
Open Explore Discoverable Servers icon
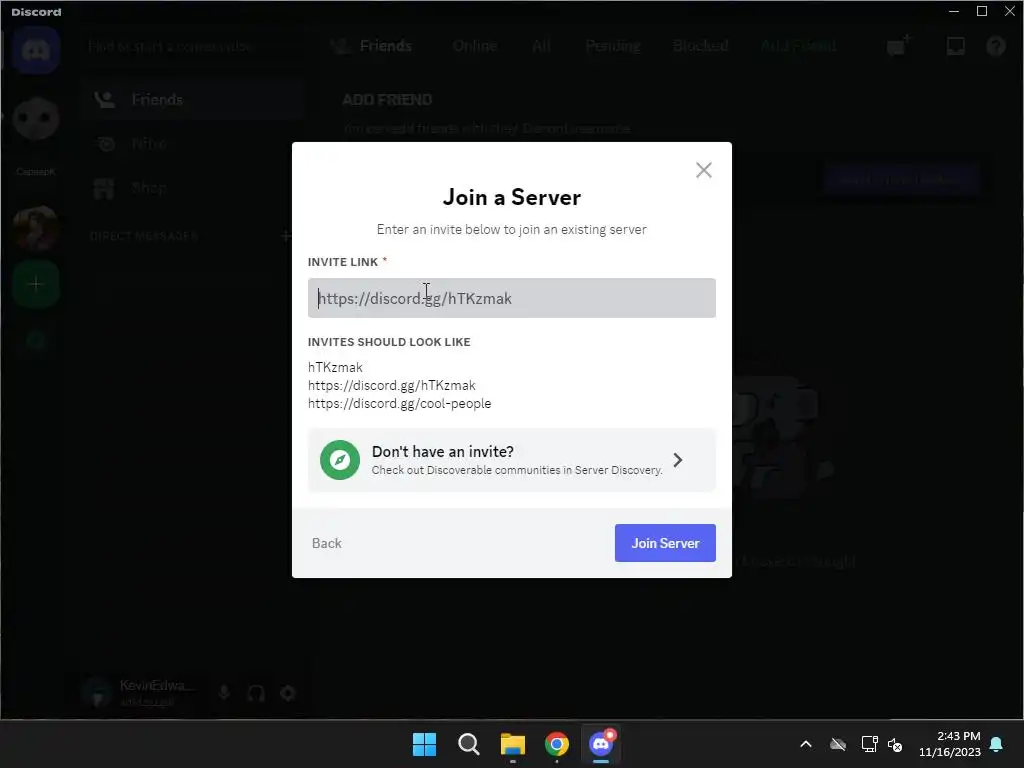pos(37,340)
